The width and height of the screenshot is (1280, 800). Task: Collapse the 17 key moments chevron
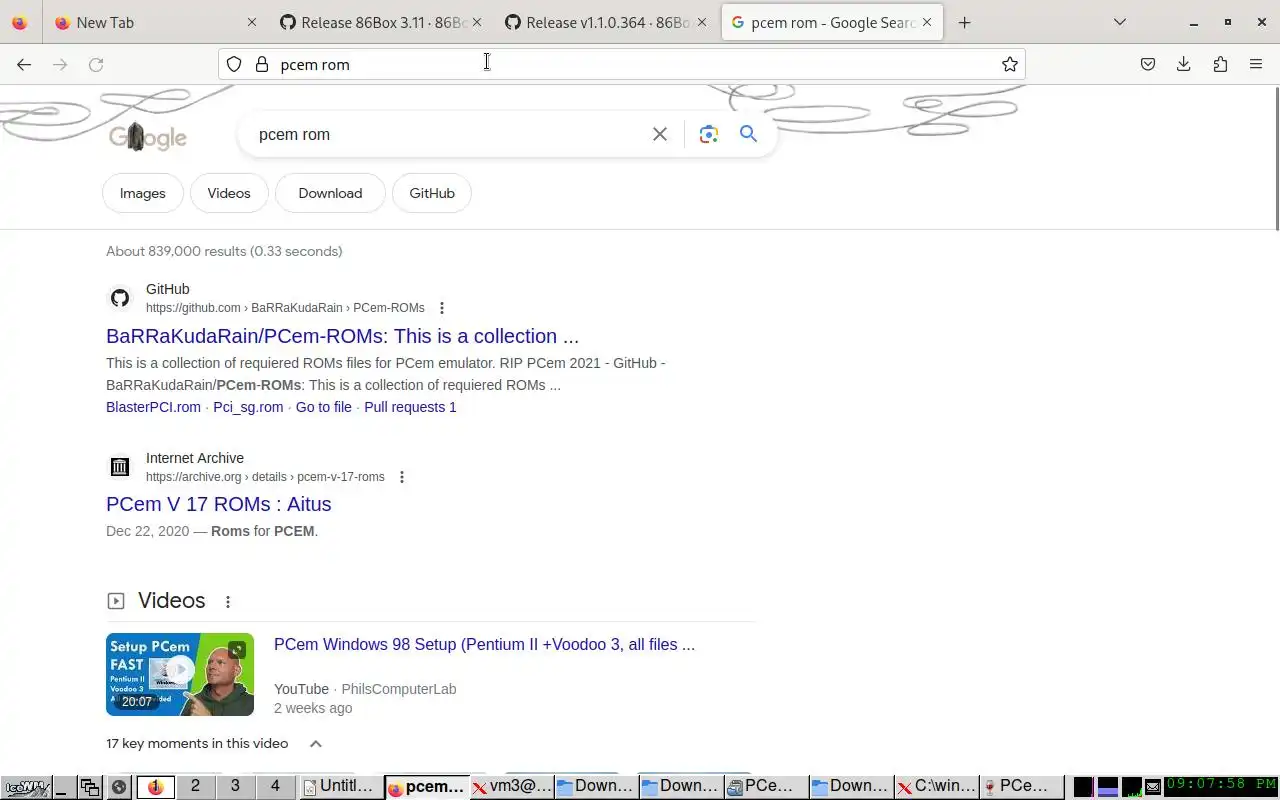pyautogui.click(x=316, y=743)
